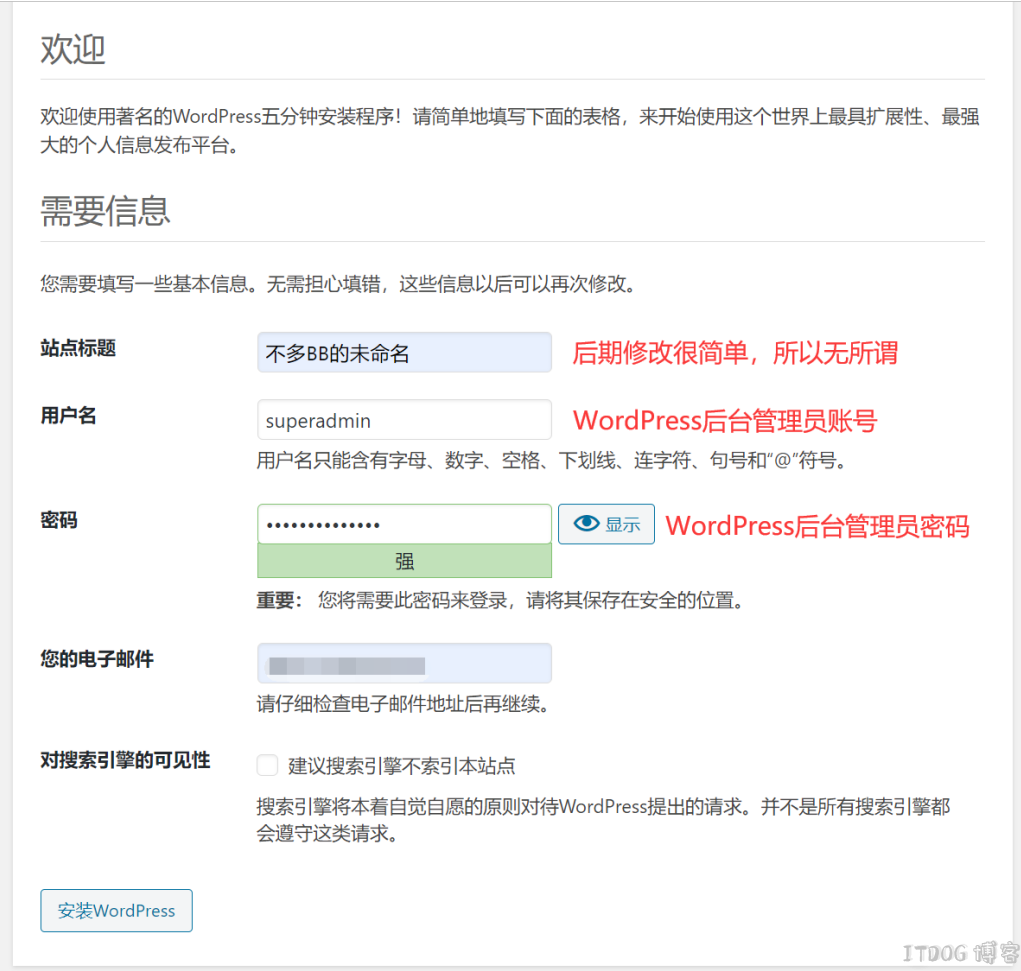Click the 欢迎 page heading
The width and height of the screenshot is (1021, 971).
point(73,49)
